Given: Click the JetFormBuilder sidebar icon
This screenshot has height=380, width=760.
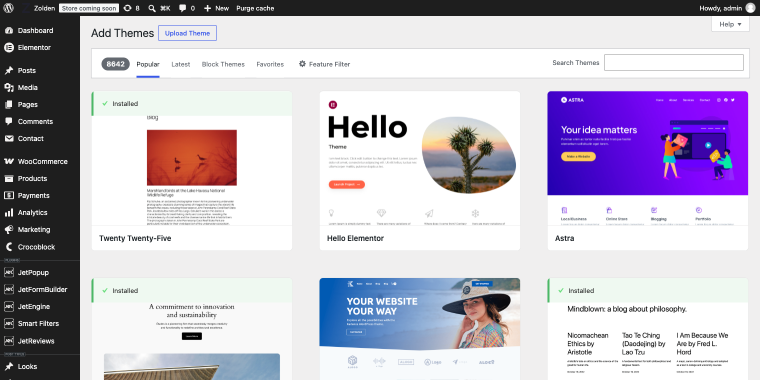Looking at the screenshot, I should coord(9,289).
